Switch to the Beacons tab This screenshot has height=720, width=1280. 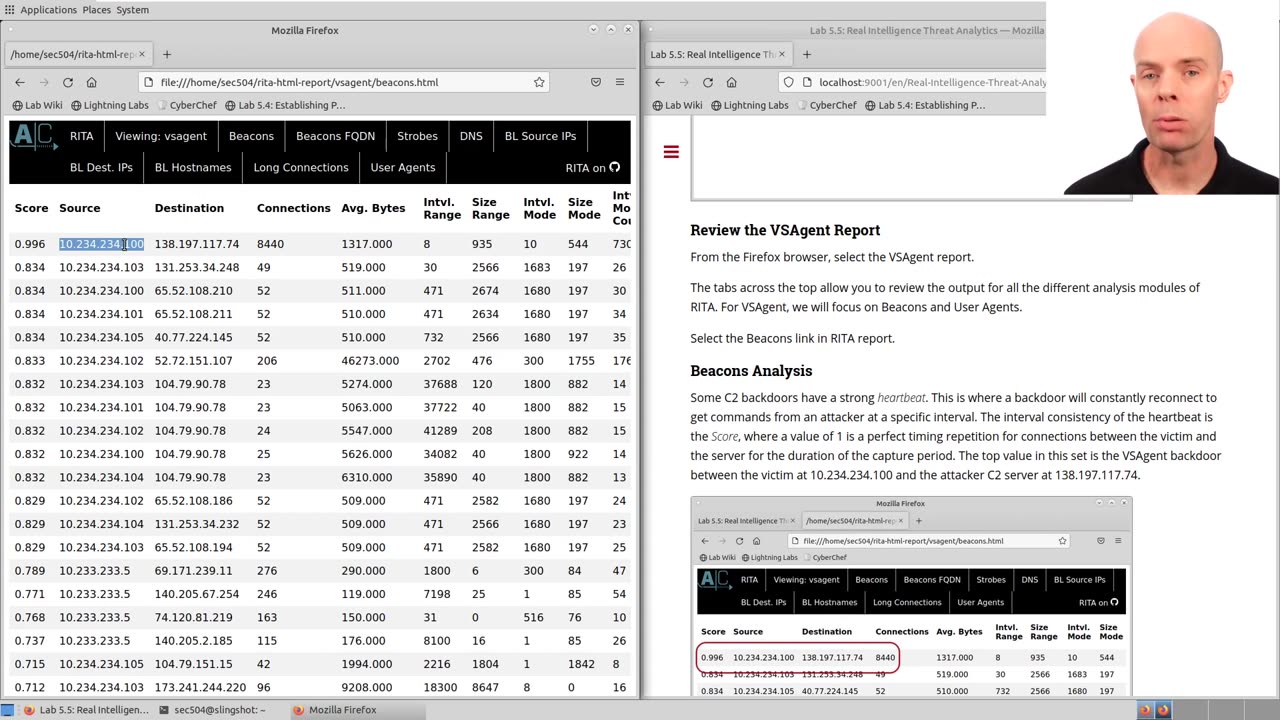(251, 136)
